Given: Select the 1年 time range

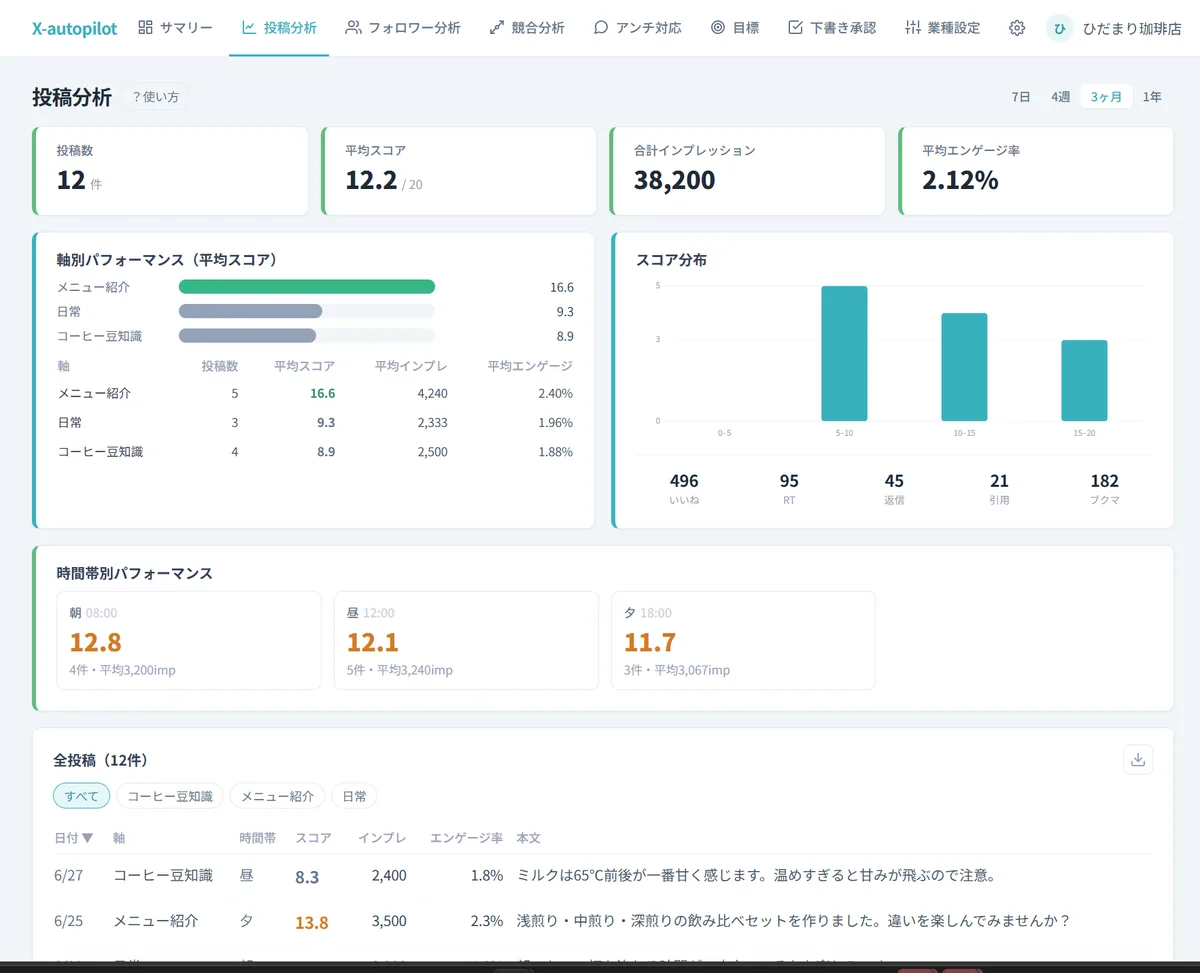Looking at the screenshot, I should tap(1152, 97).
